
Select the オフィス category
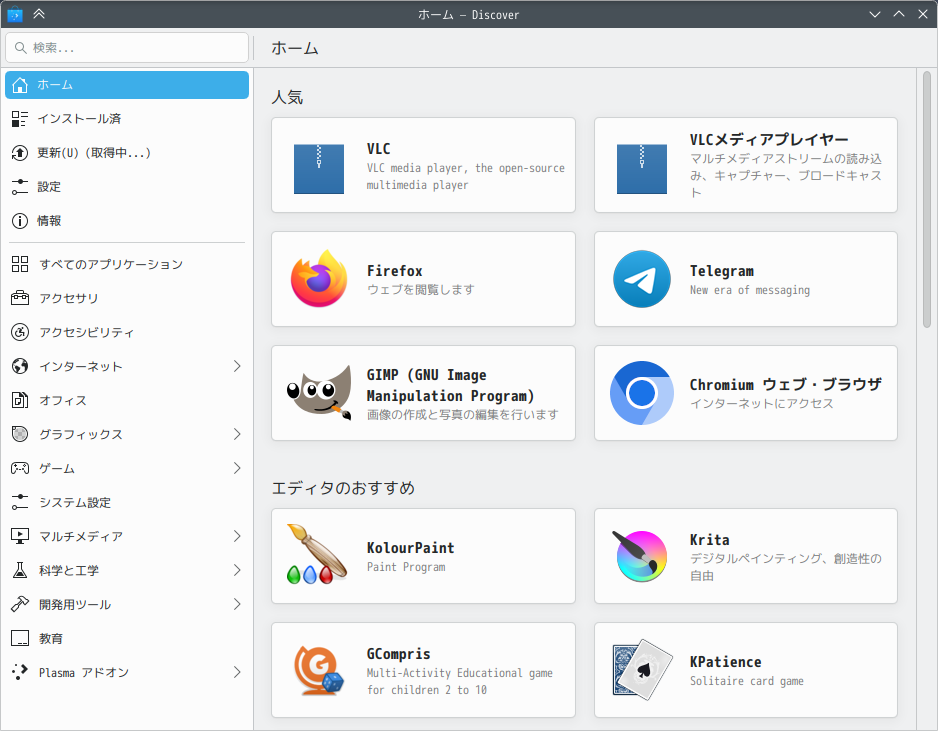pyautogui.click(x=127, y=400)
